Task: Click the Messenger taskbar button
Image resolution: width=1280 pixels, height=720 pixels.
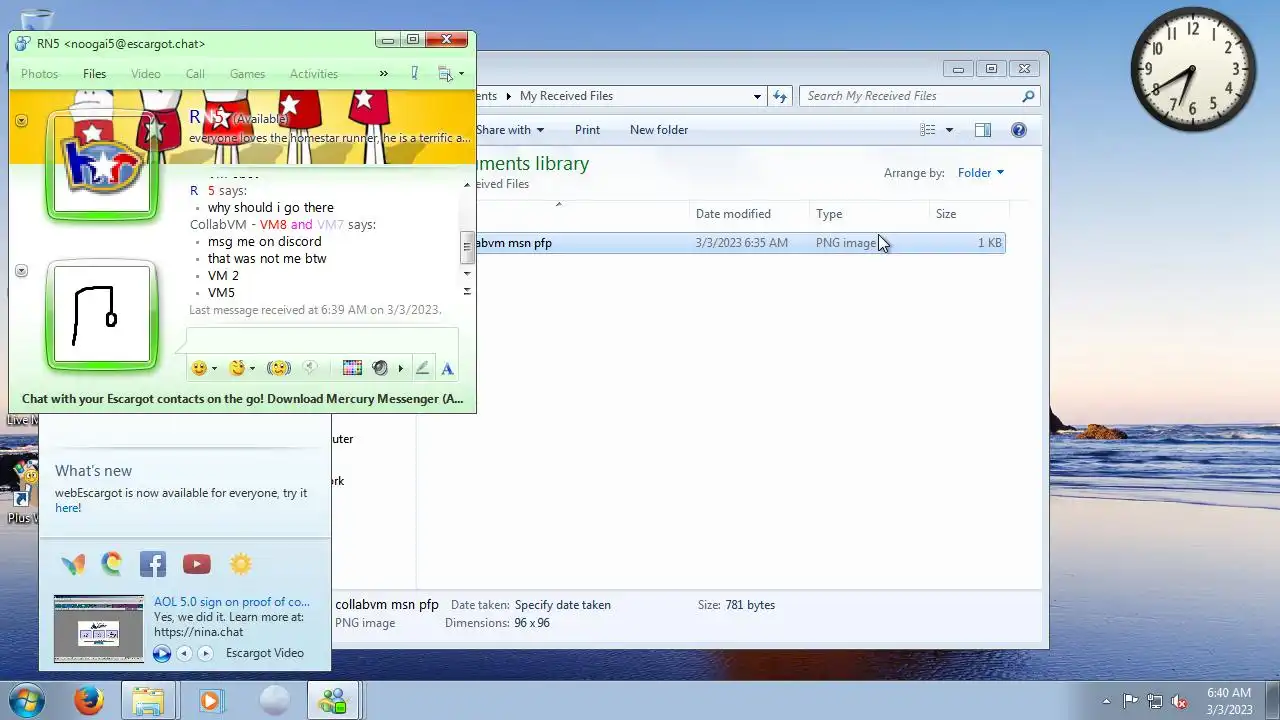Action: pyautogui.click(x=333, y=701)
